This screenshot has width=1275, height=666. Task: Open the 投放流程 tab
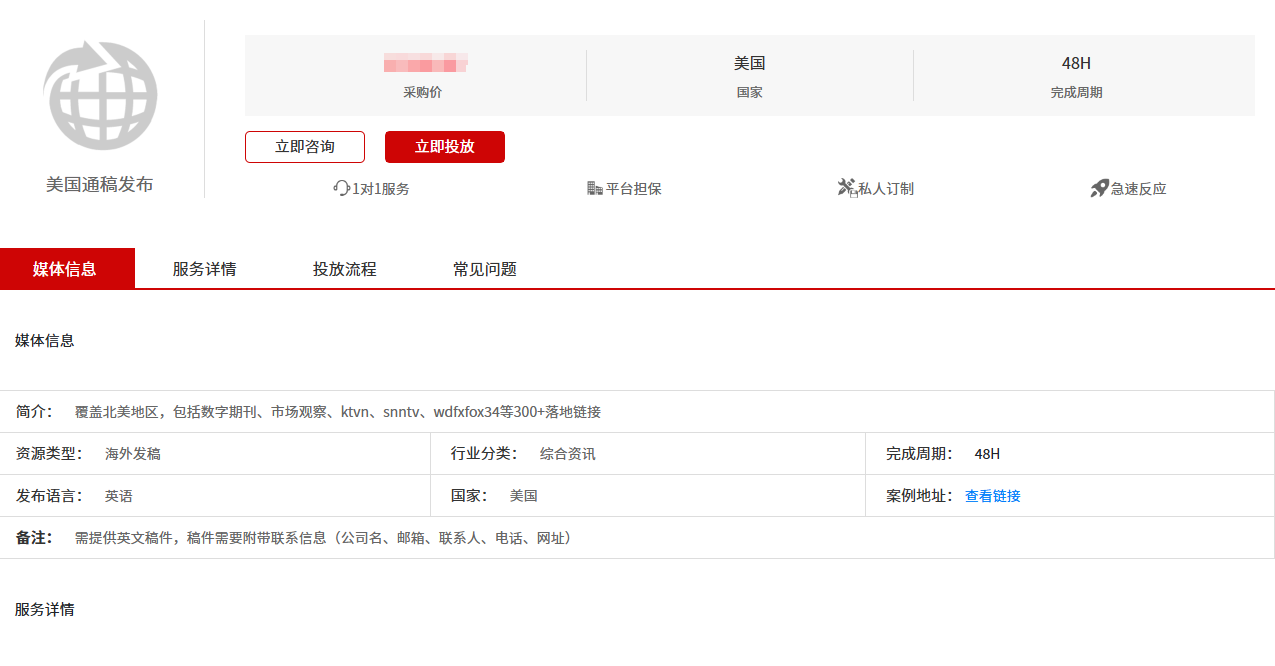coord(345,269)
